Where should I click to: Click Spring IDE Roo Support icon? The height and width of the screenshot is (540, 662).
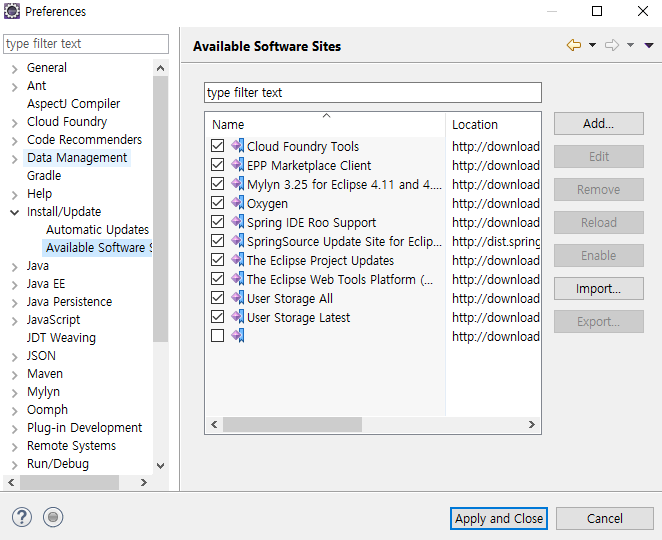[x=238, y=222]
